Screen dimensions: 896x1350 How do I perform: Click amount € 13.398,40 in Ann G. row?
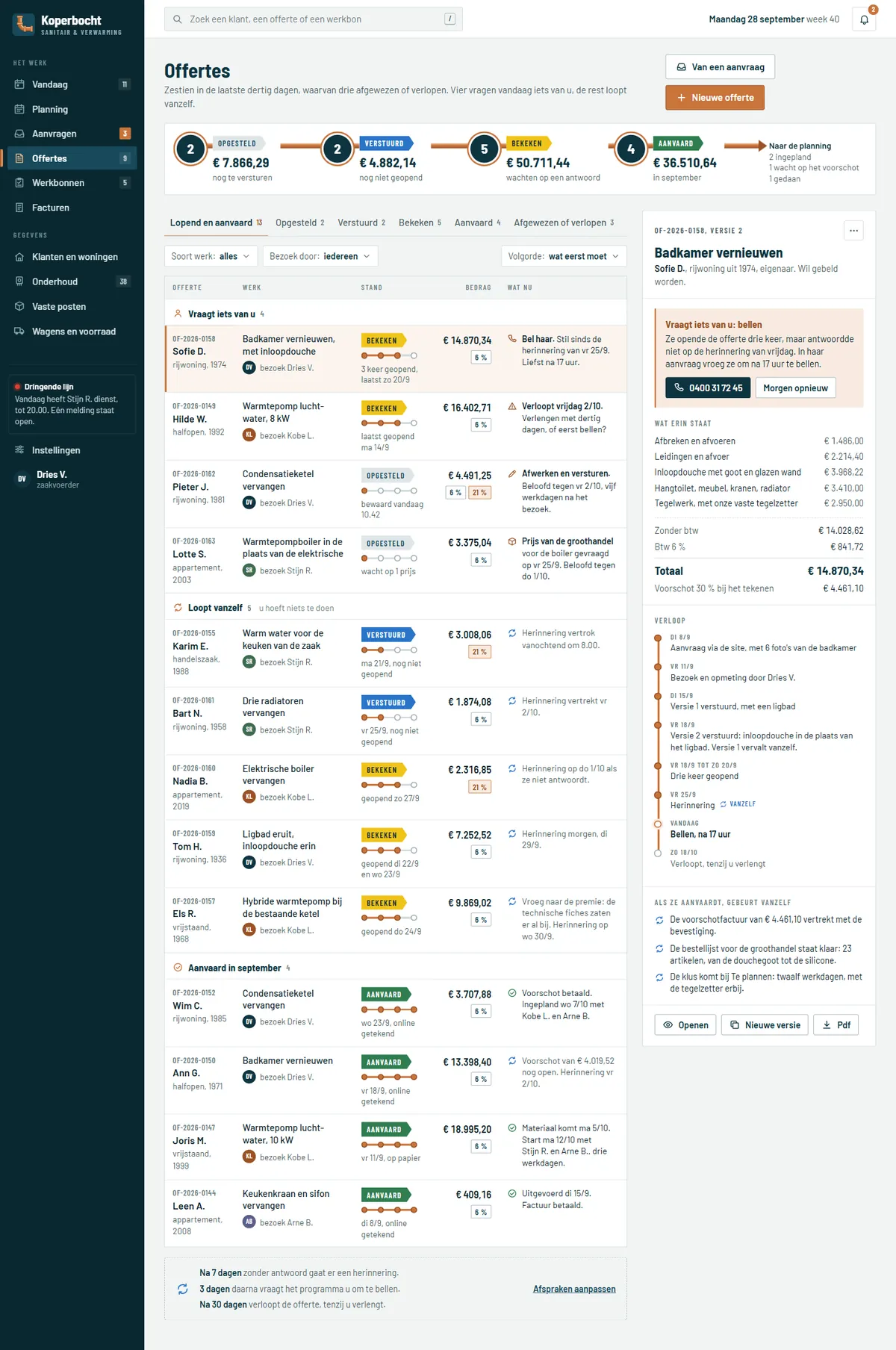[467, 1062]
